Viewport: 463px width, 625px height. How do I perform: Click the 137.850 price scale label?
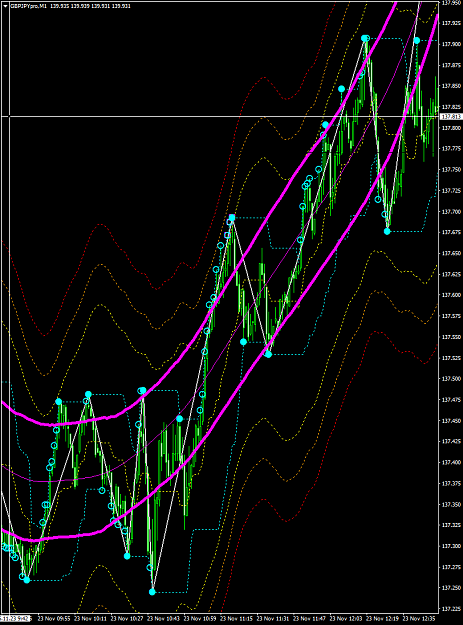pos(451,86)
